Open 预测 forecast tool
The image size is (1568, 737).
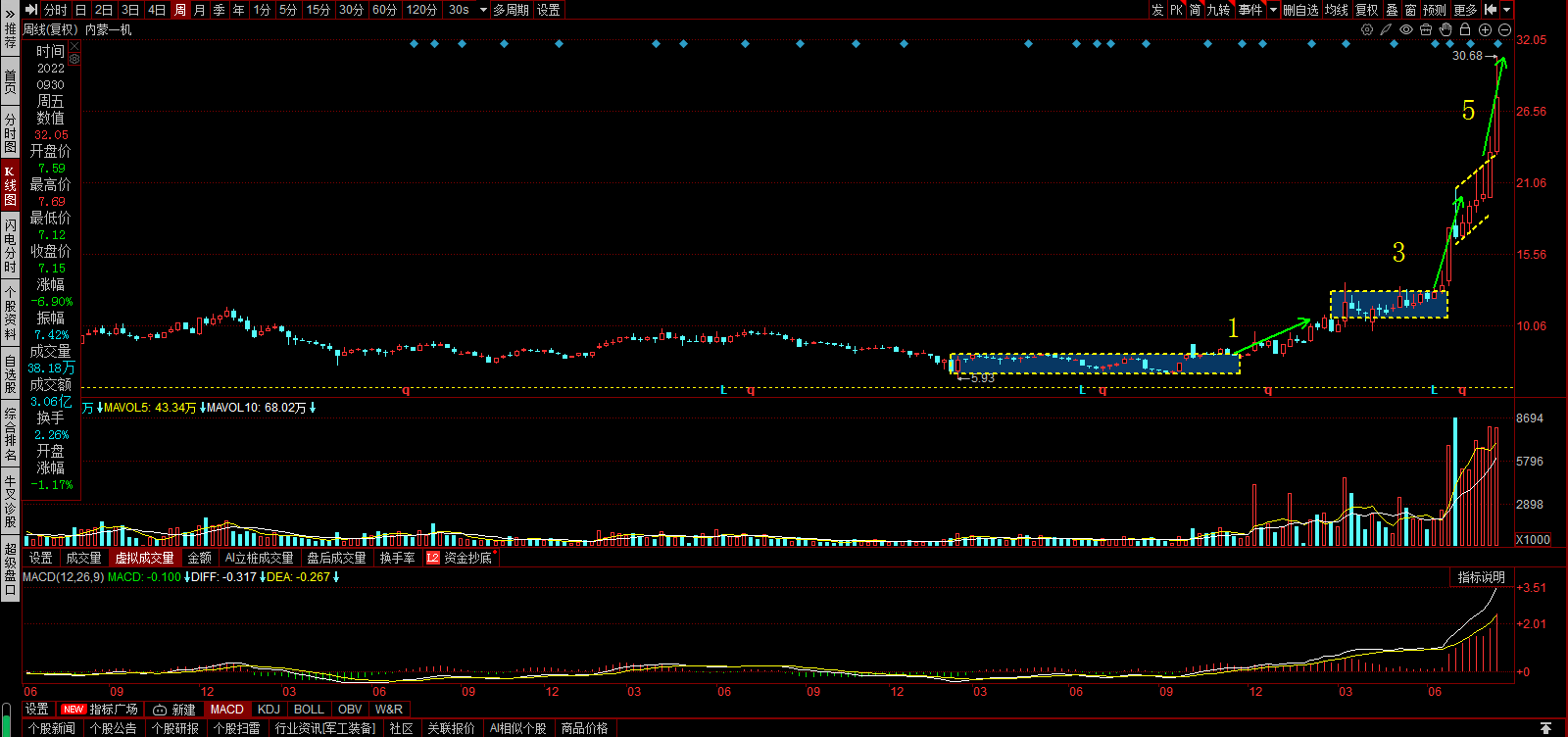coord(1435,10)
